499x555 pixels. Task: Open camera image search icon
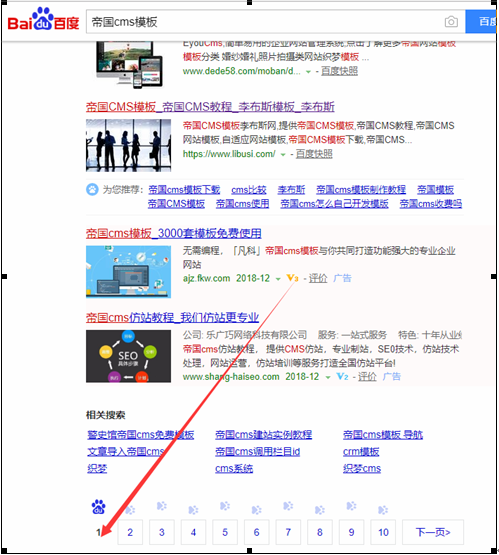click(451, 22)
